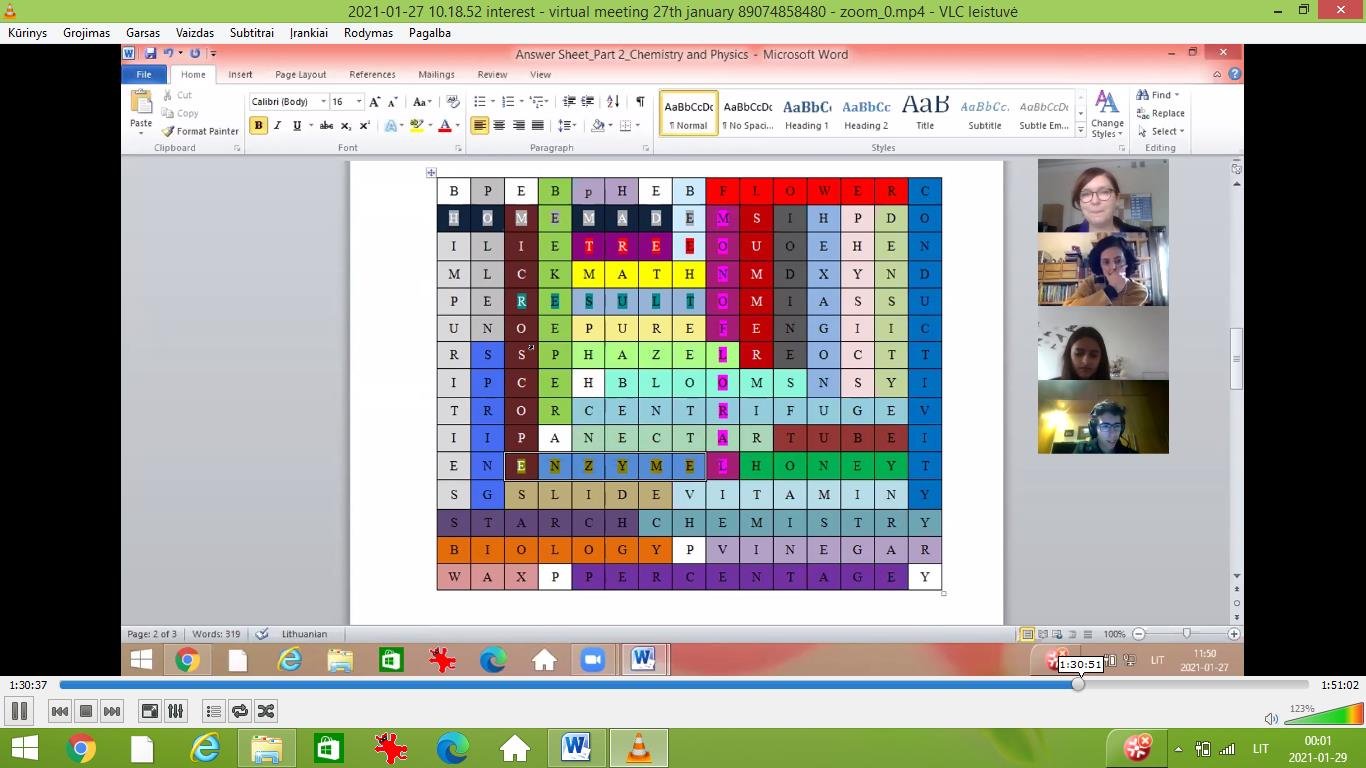Open VLC extended settings equalizer icon
1366x768 pixels.
(x=176, y=711)
